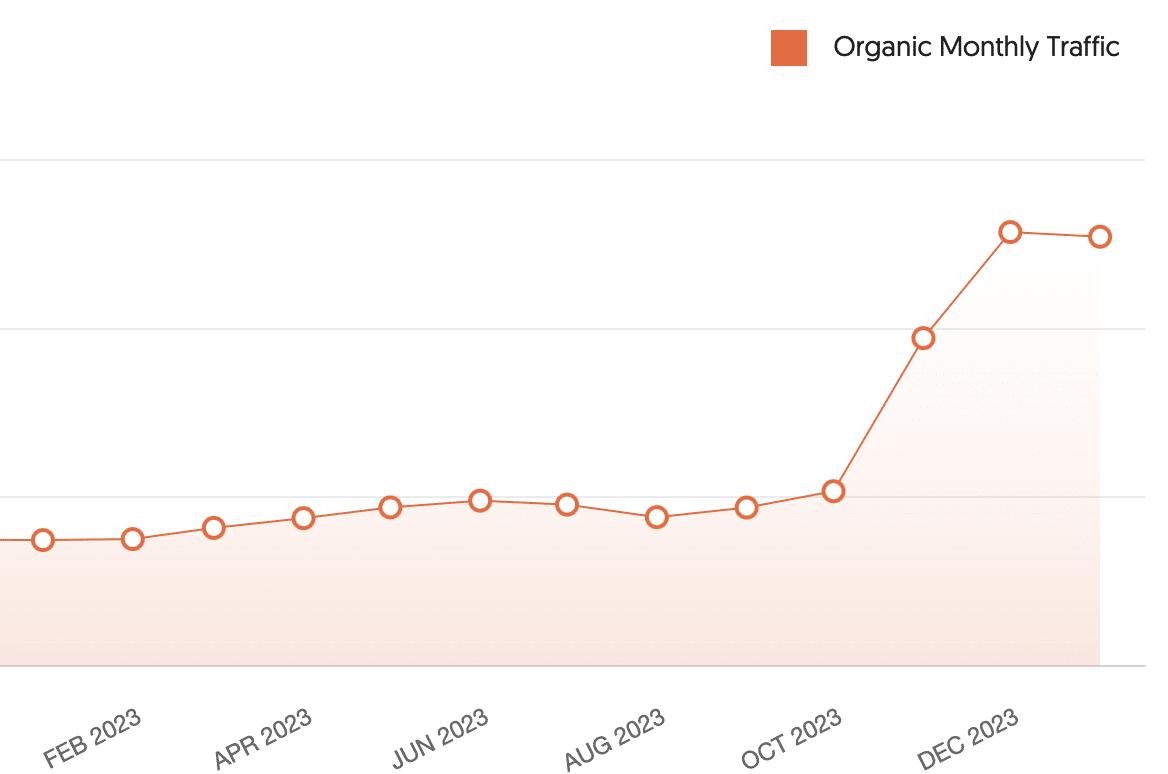Click the orange Organic Monthly Traffic legend swatch
The width and height of the screenshot is (1168, 774).
pyautogui.click(x=788, y=48)
